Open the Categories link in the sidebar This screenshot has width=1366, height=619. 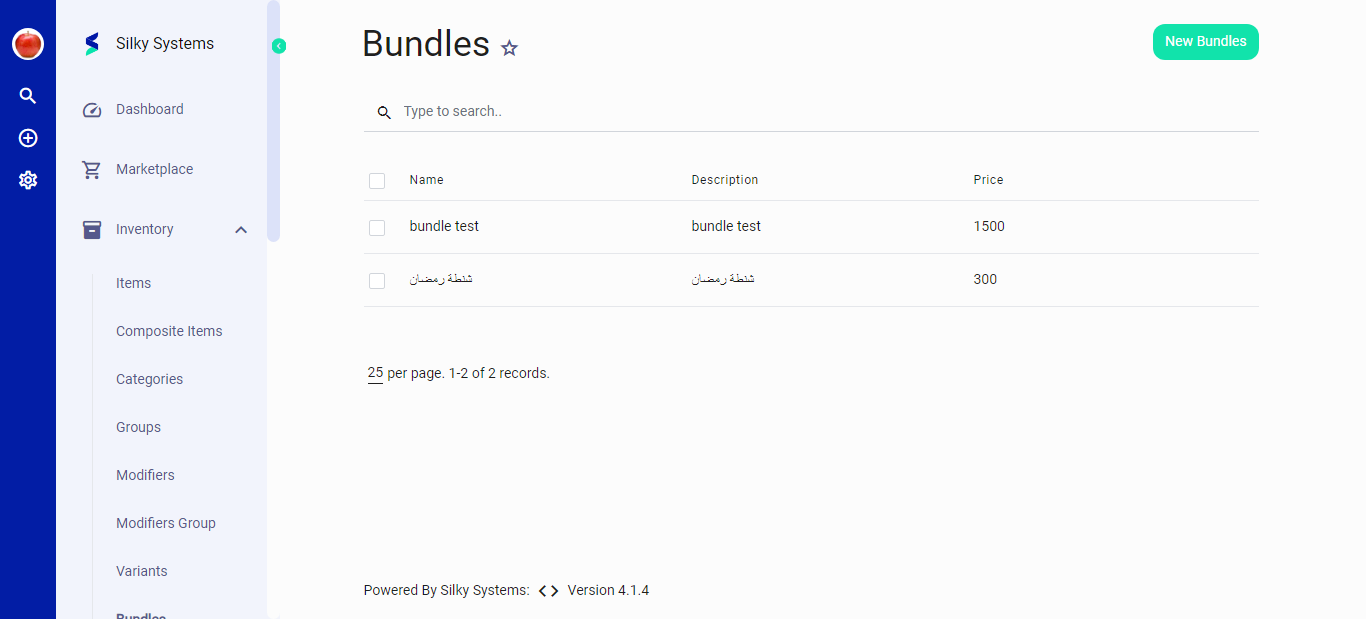(x=149, y=379)
